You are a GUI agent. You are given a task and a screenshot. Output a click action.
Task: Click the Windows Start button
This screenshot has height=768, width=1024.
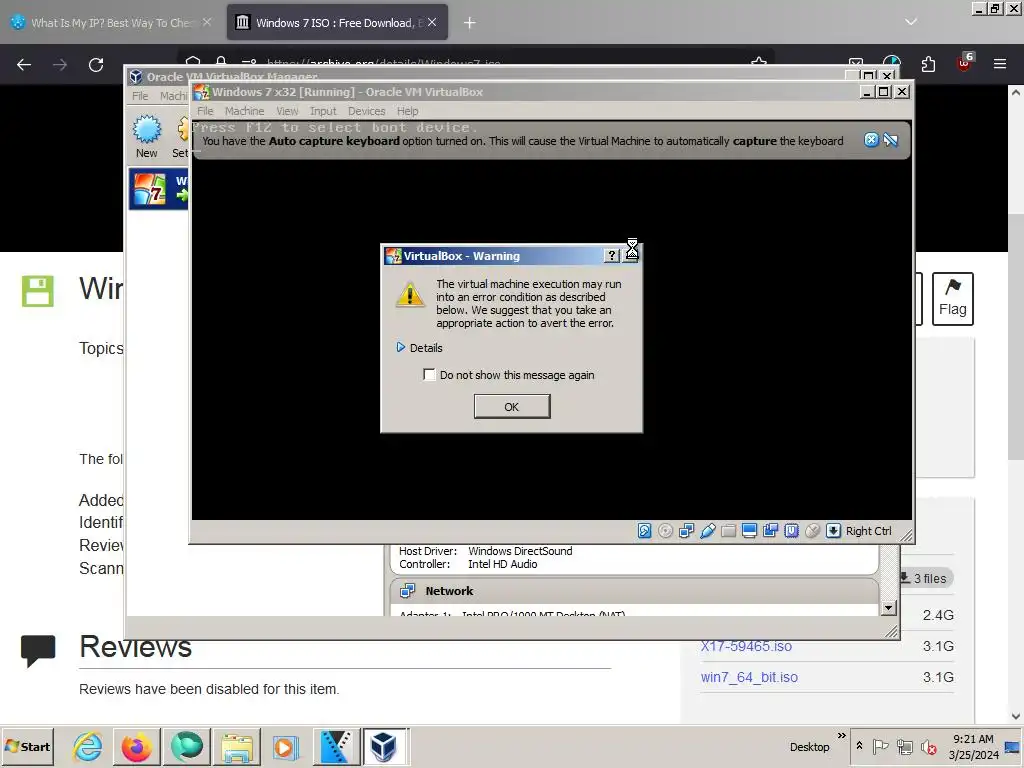click(x=28, y=746)
